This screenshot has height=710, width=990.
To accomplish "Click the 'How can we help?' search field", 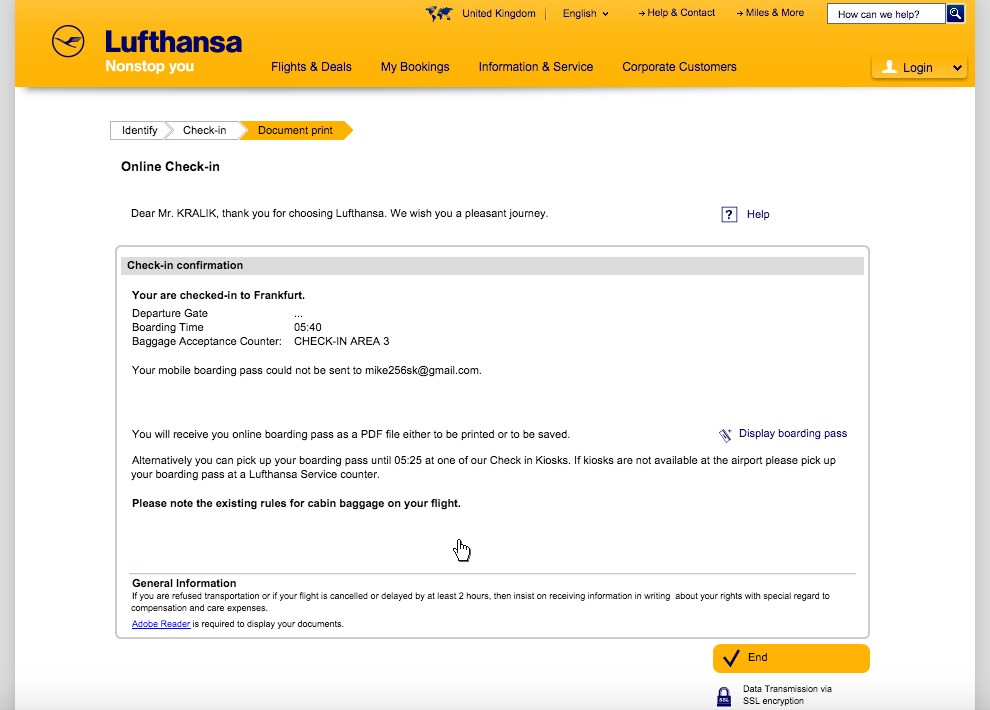I will pos(886,14).
